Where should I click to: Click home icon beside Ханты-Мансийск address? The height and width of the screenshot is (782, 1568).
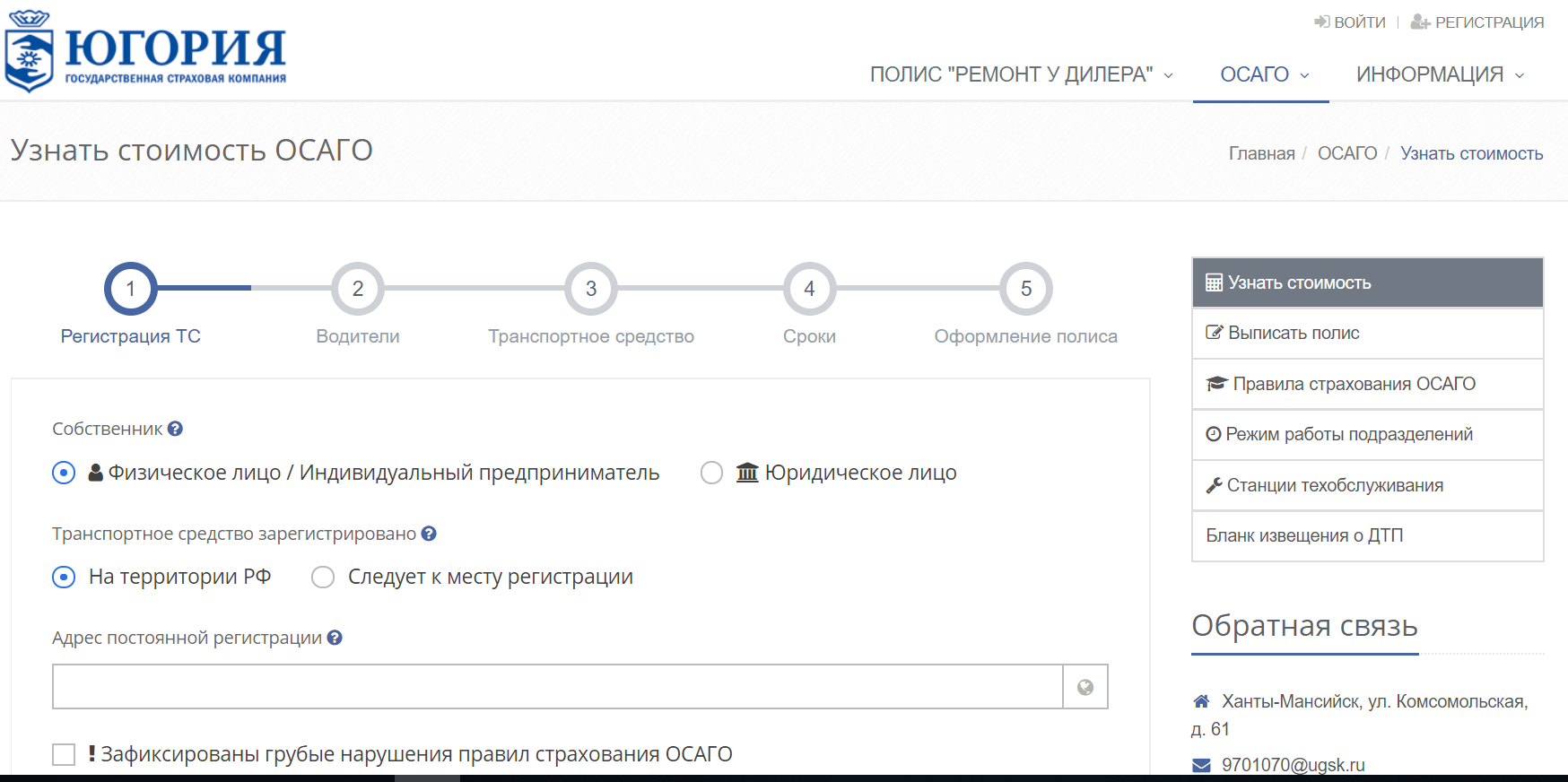pos(1201,701)
